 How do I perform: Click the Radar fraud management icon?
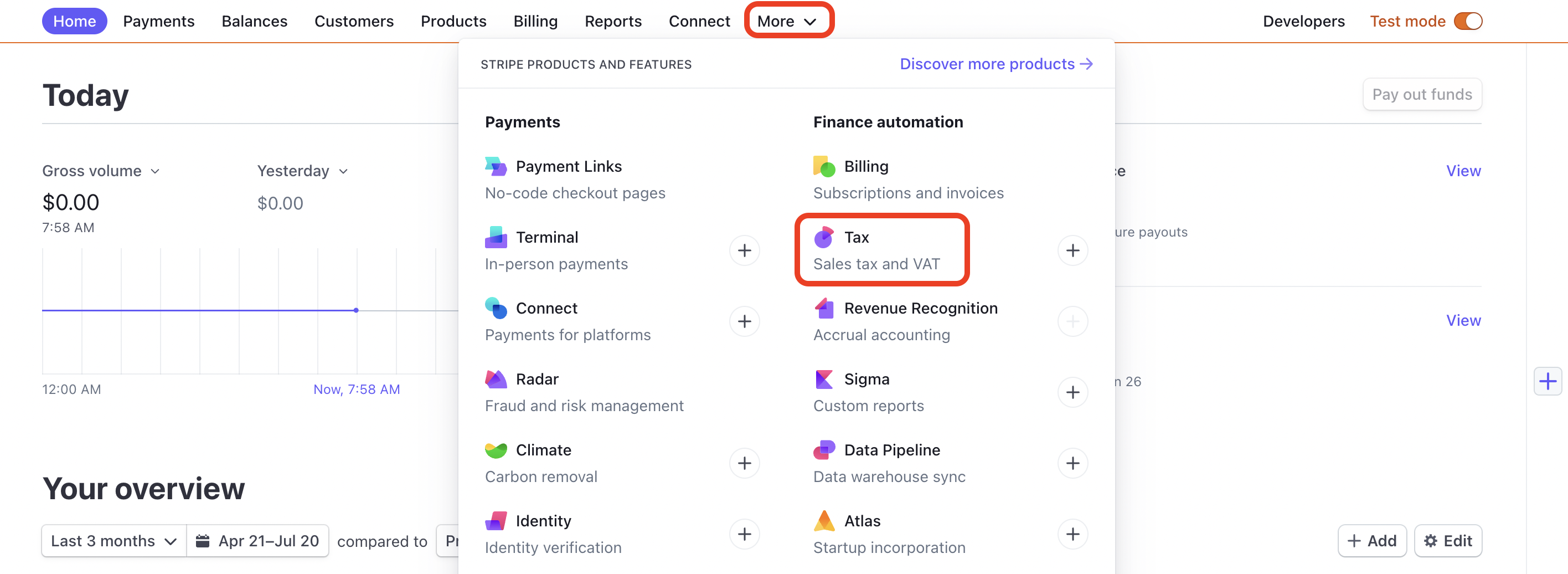(x=496, y=379)
